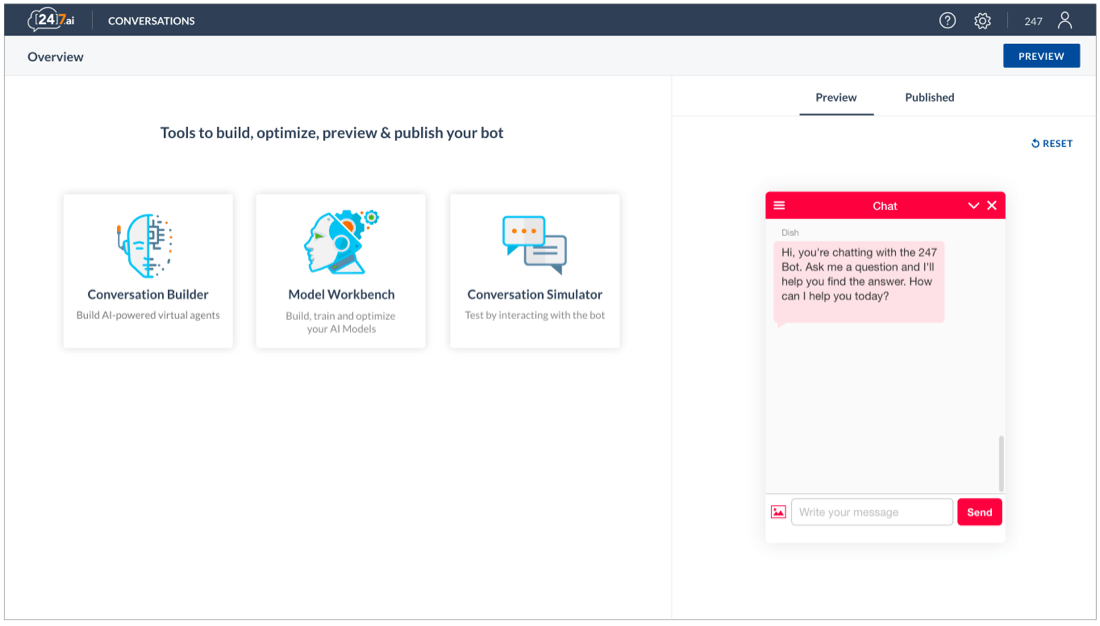Click the bot greeting message bubble
Viewport: 1100px width, 626px height.
(859, 282)
